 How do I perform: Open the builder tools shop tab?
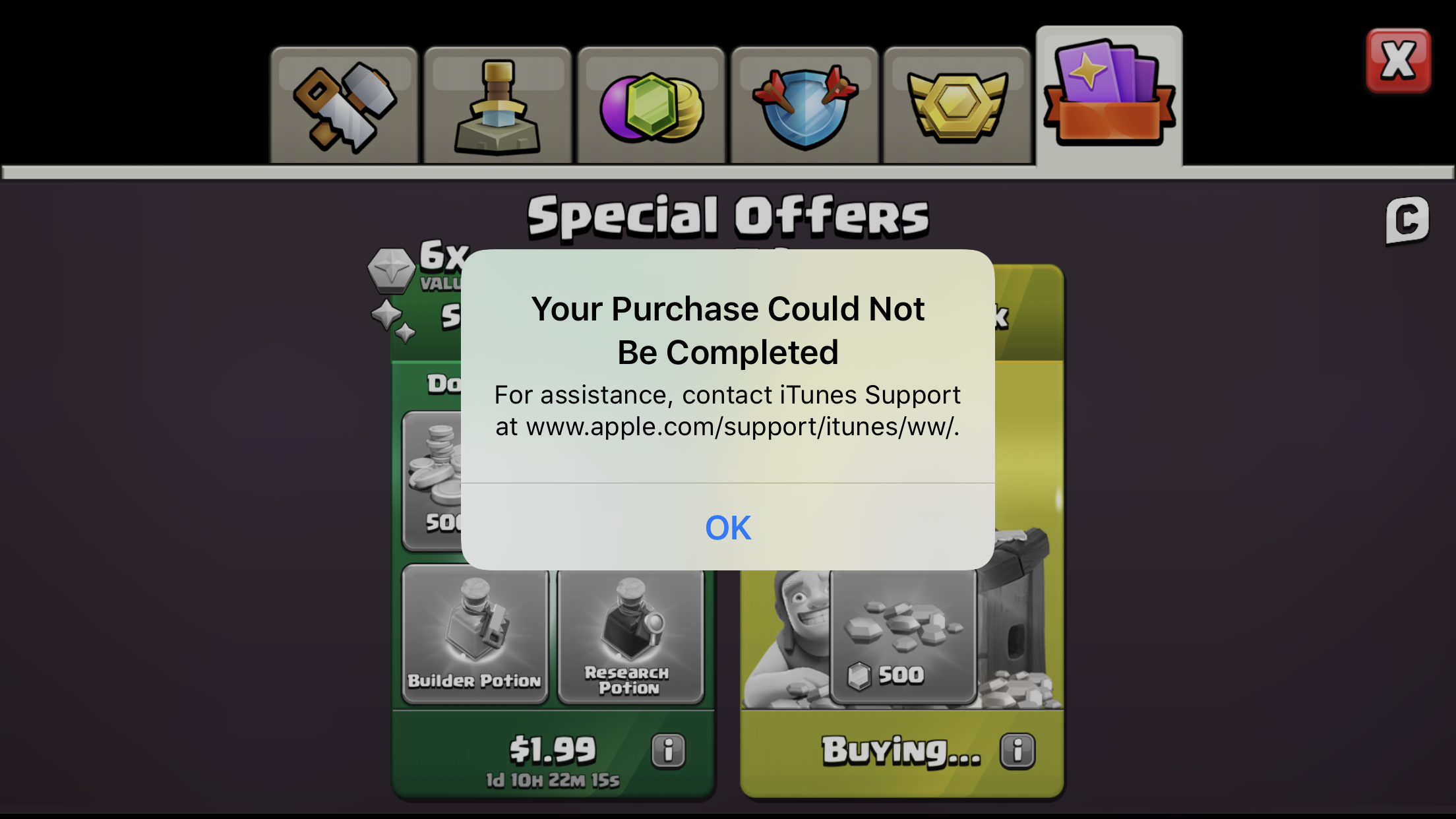tap(344, 106)
